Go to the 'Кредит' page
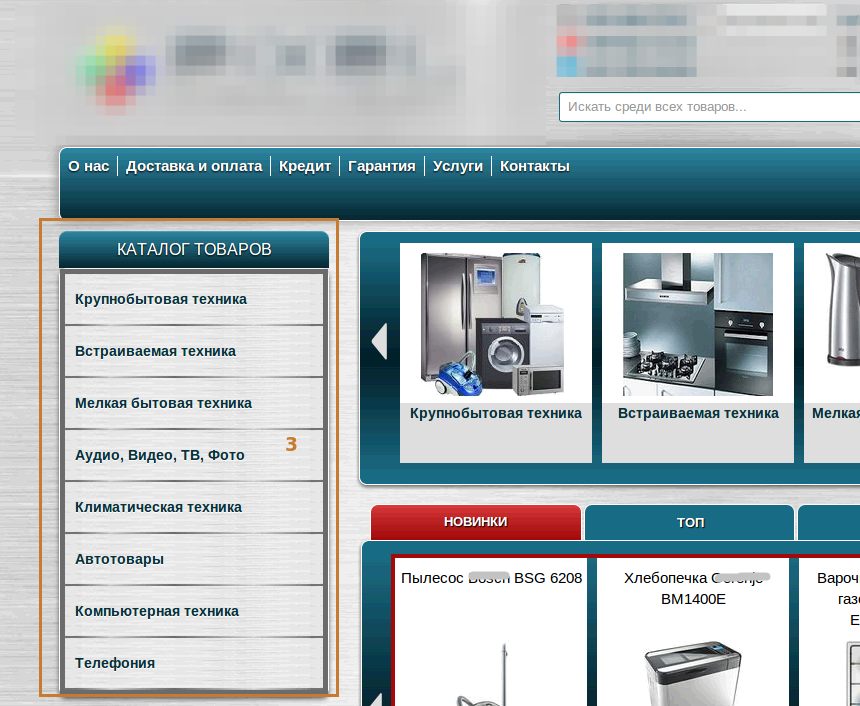The height and width of the screenshot is (706, 860). pos(305,166)
